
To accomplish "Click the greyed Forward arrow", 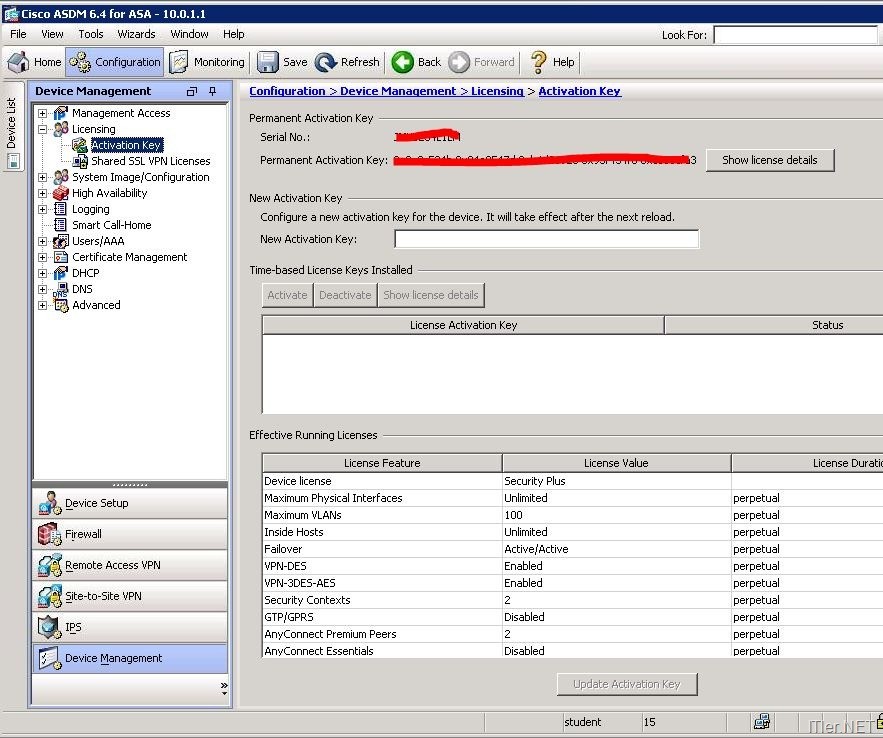I will [x=459, y=62].
